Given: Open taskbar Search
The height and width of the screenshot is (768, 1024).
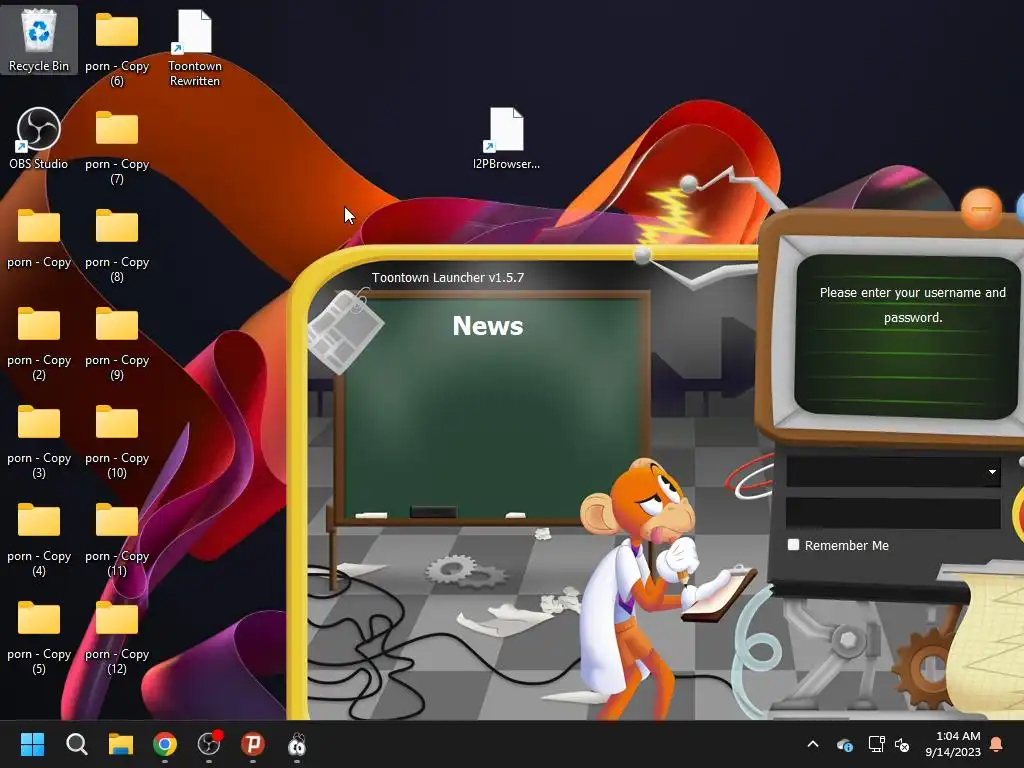Looking at the screenshot, I should point(76,744).
